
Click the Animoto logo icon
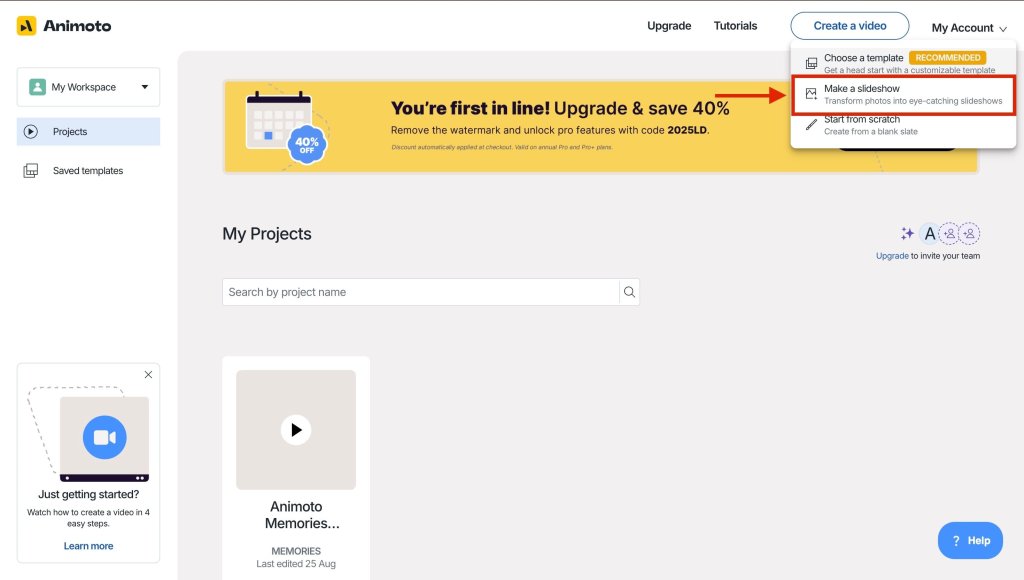[x=26, y=26]
